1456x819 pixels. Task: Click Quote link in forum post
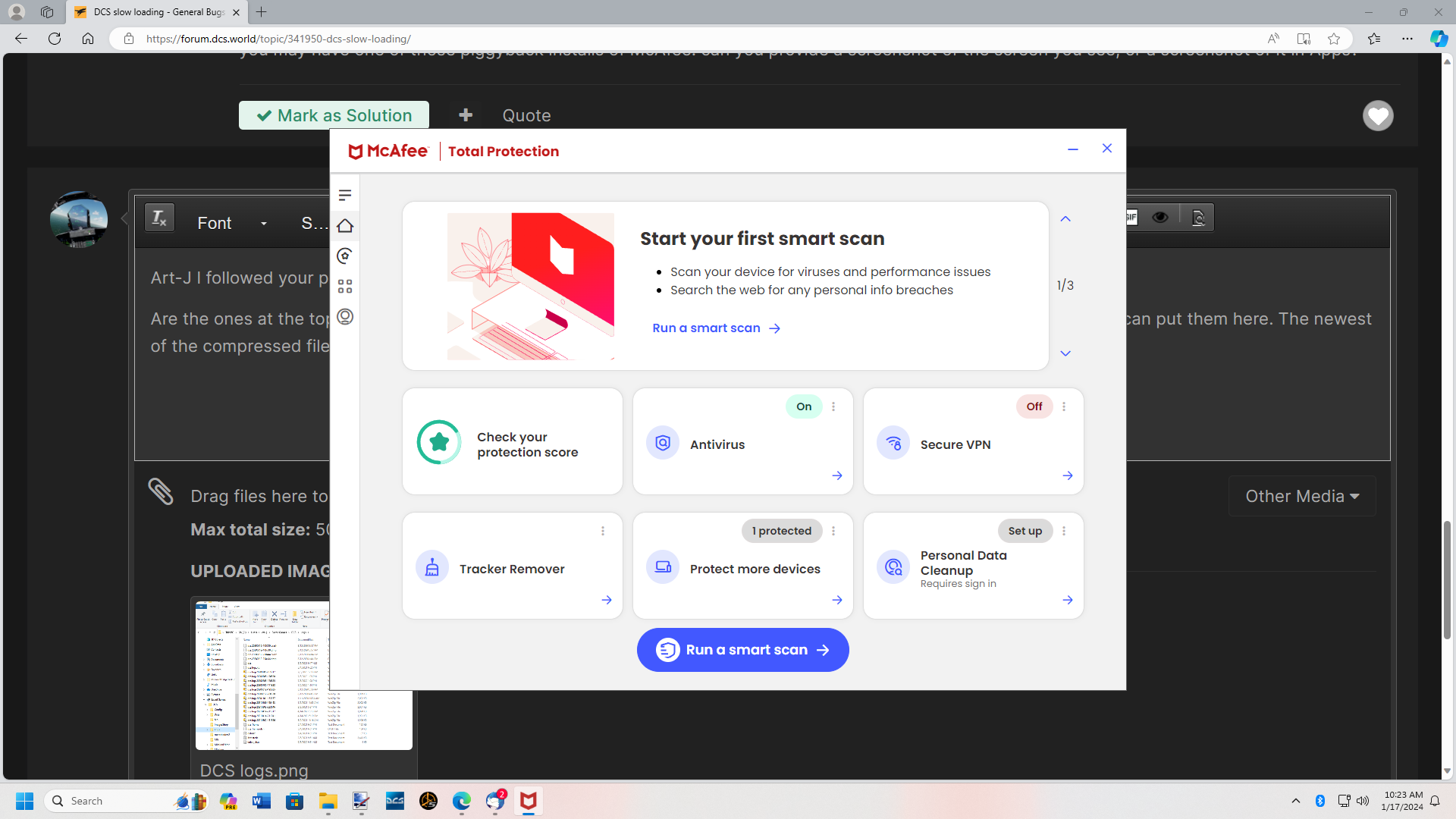tap(526, 115)
